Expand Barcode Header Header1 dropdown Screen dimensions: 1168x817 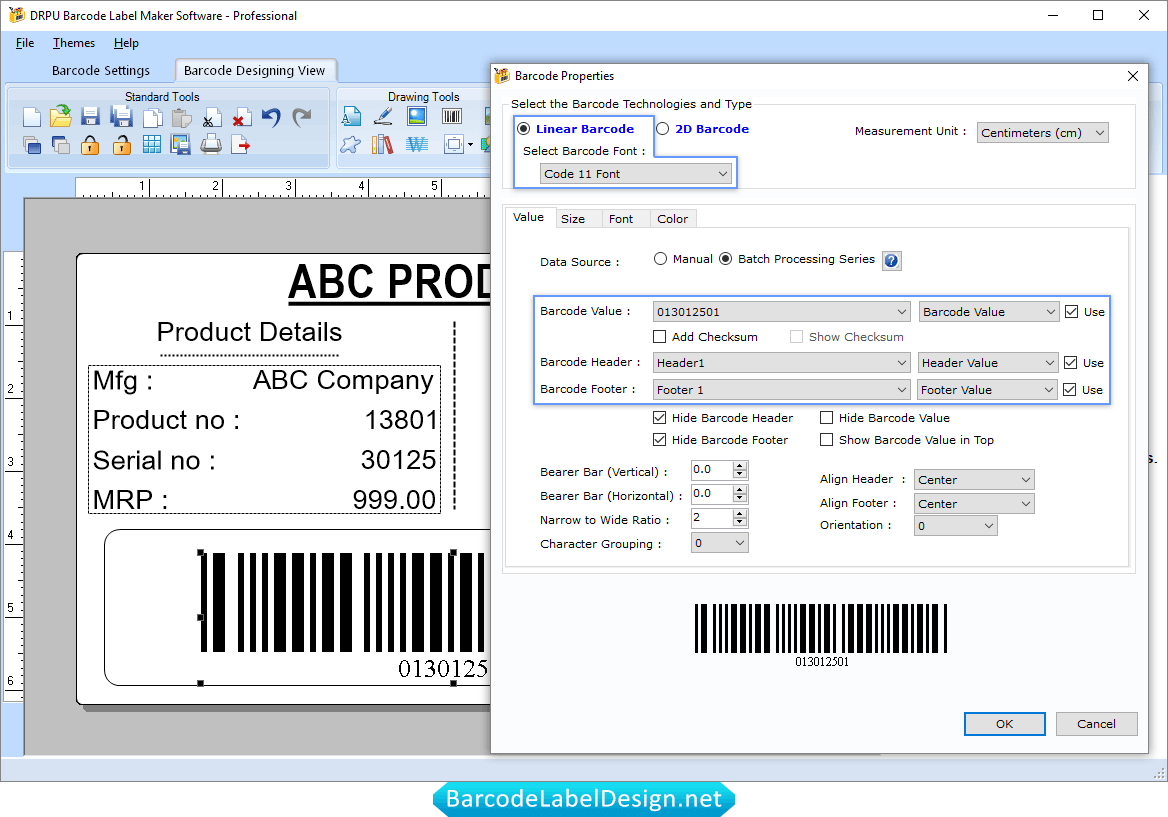781,363
